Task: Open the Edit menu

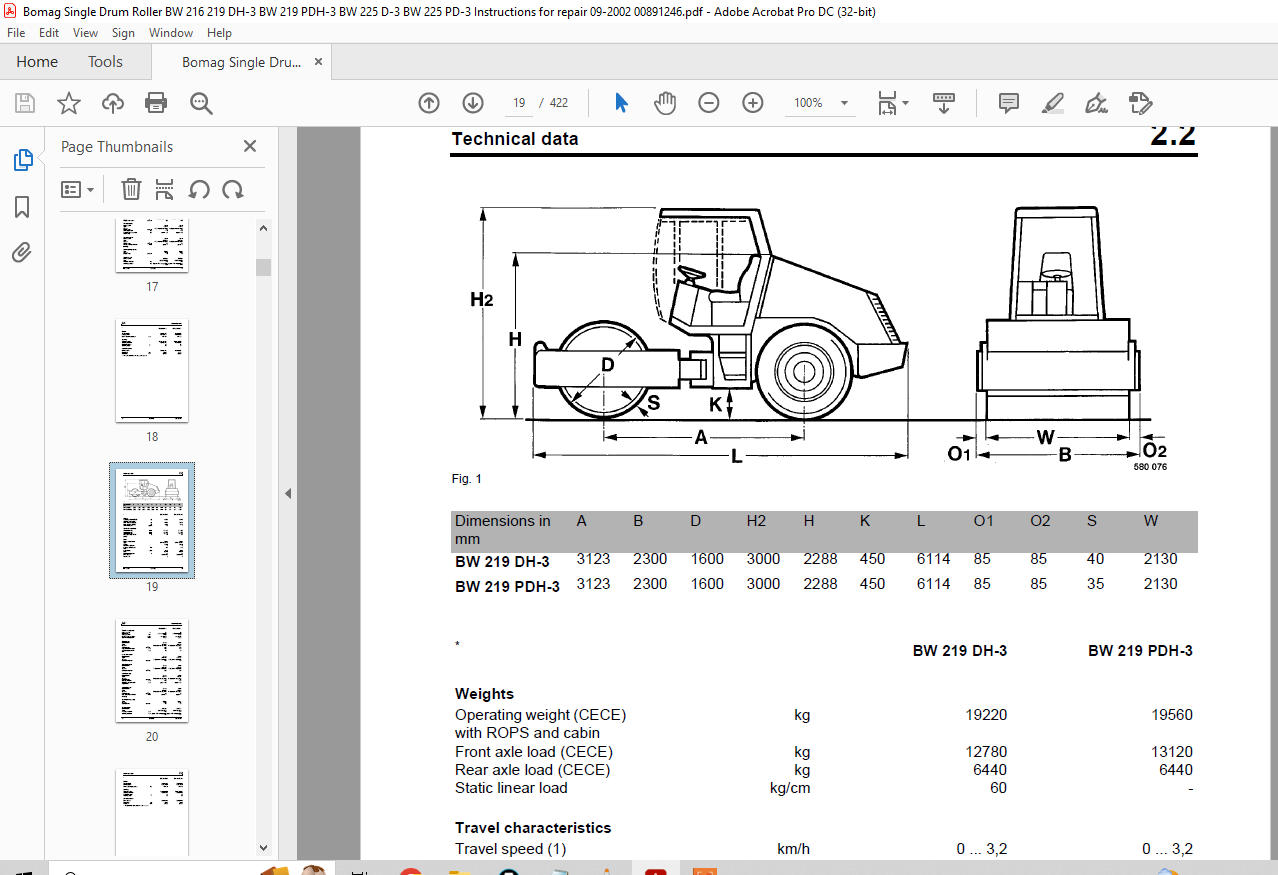Action: click(x=49, y=33)
